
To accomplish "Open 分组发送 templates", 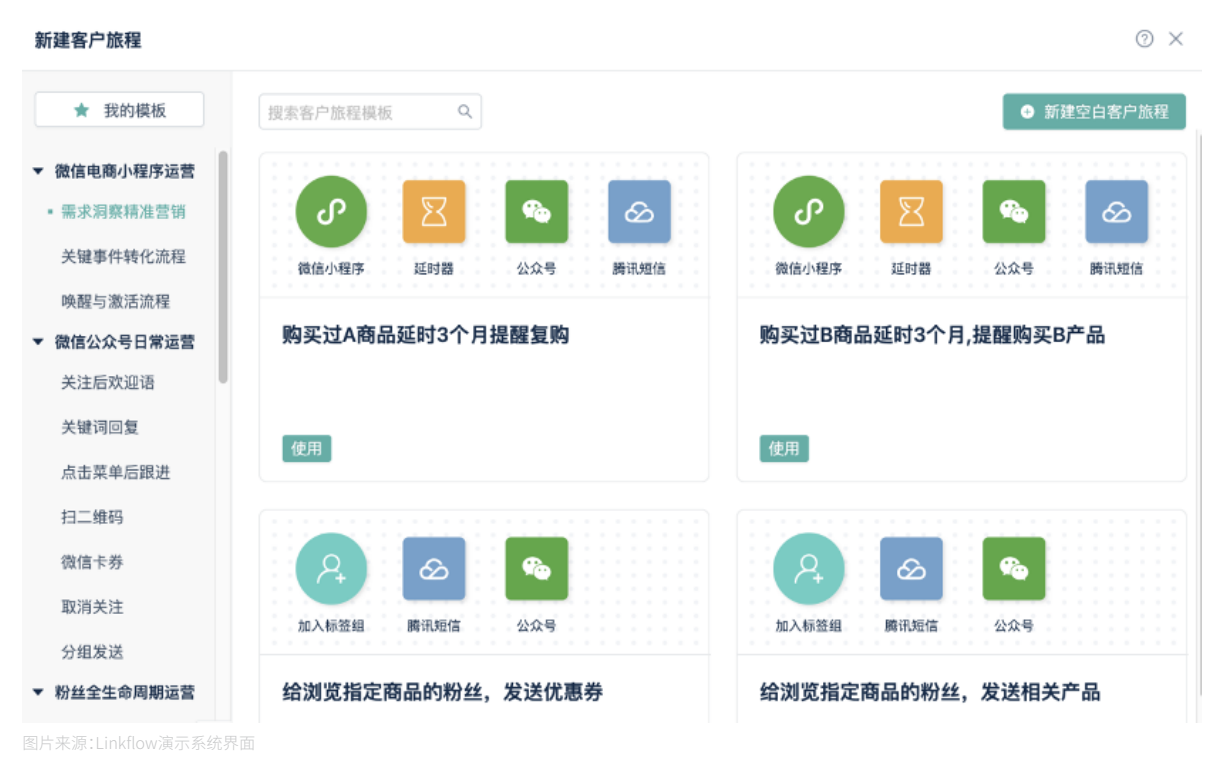I will pyautogui.click(x=92, y=652).
